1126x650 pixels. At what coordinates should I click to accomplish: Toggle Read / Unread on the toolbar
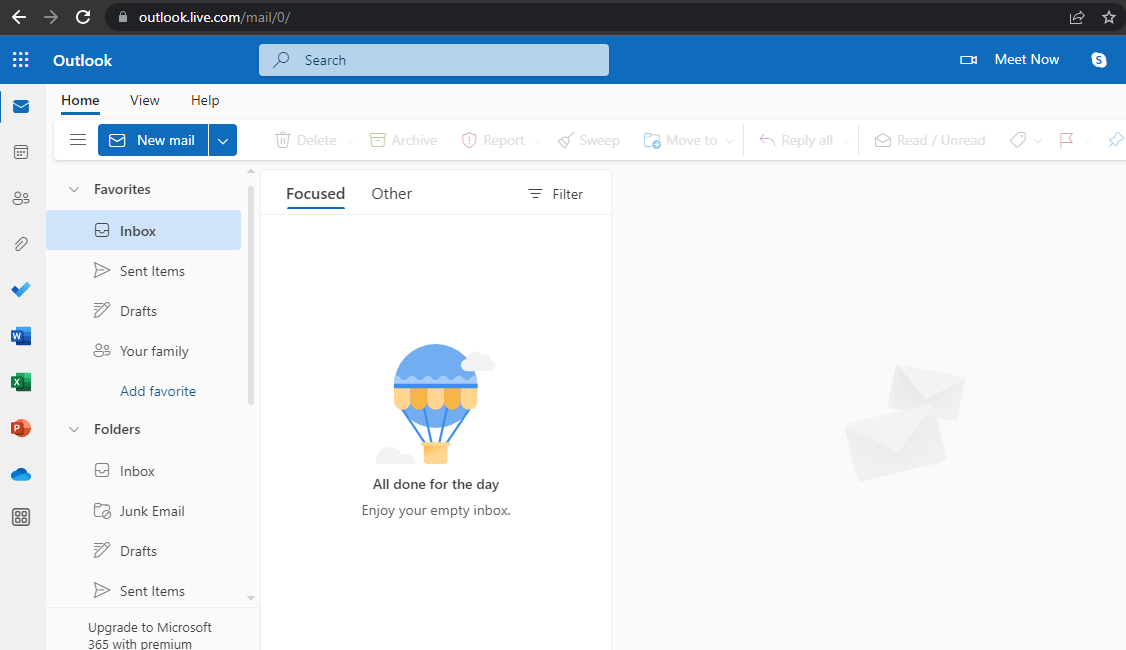(x=929, y=140)
